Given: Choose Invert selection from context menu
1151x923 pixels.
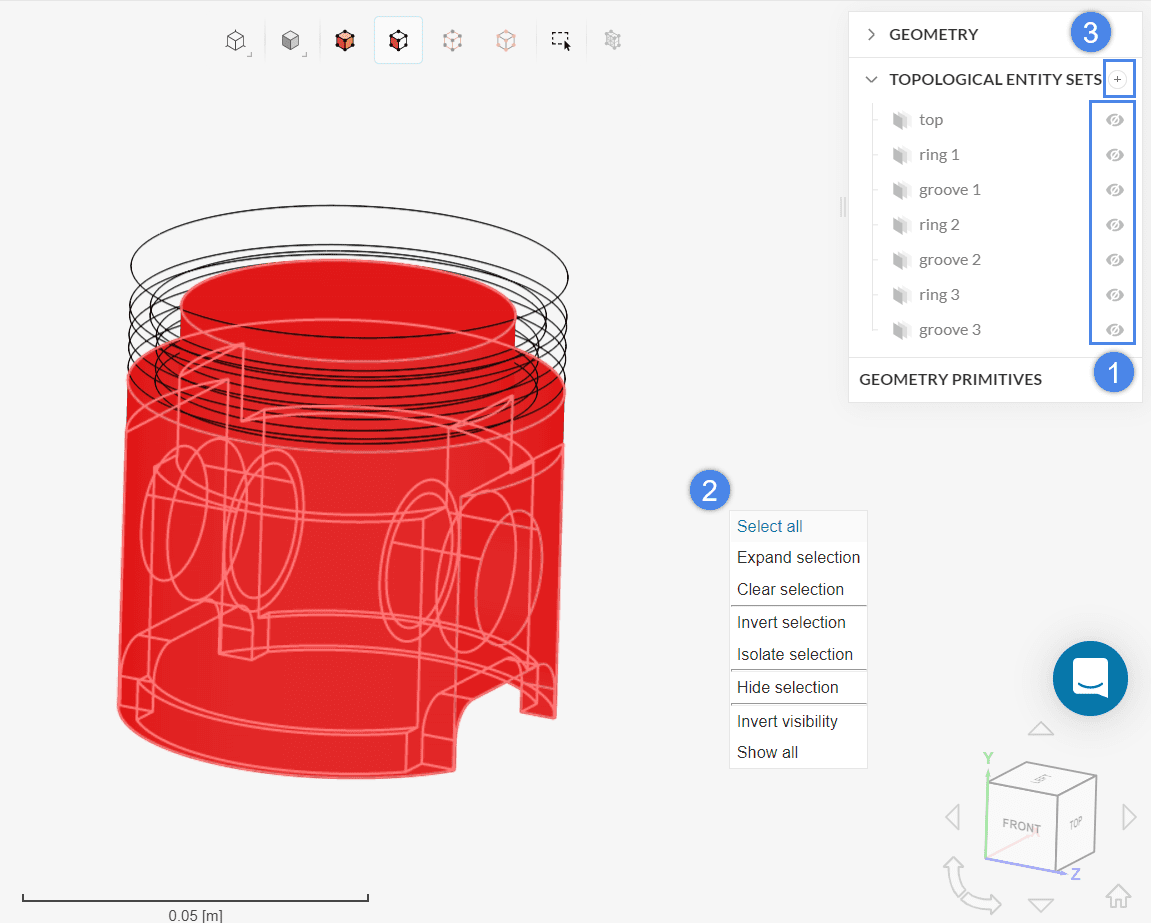Looking at the screenshot, I should coord(791,622).
